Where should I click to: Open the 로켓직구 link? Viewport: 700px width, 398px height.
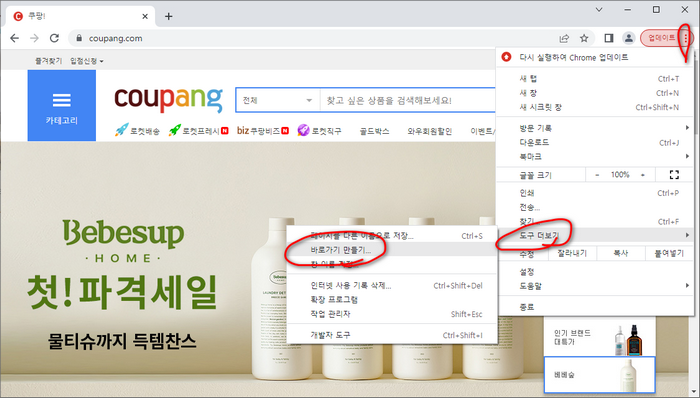click(320, 131)
